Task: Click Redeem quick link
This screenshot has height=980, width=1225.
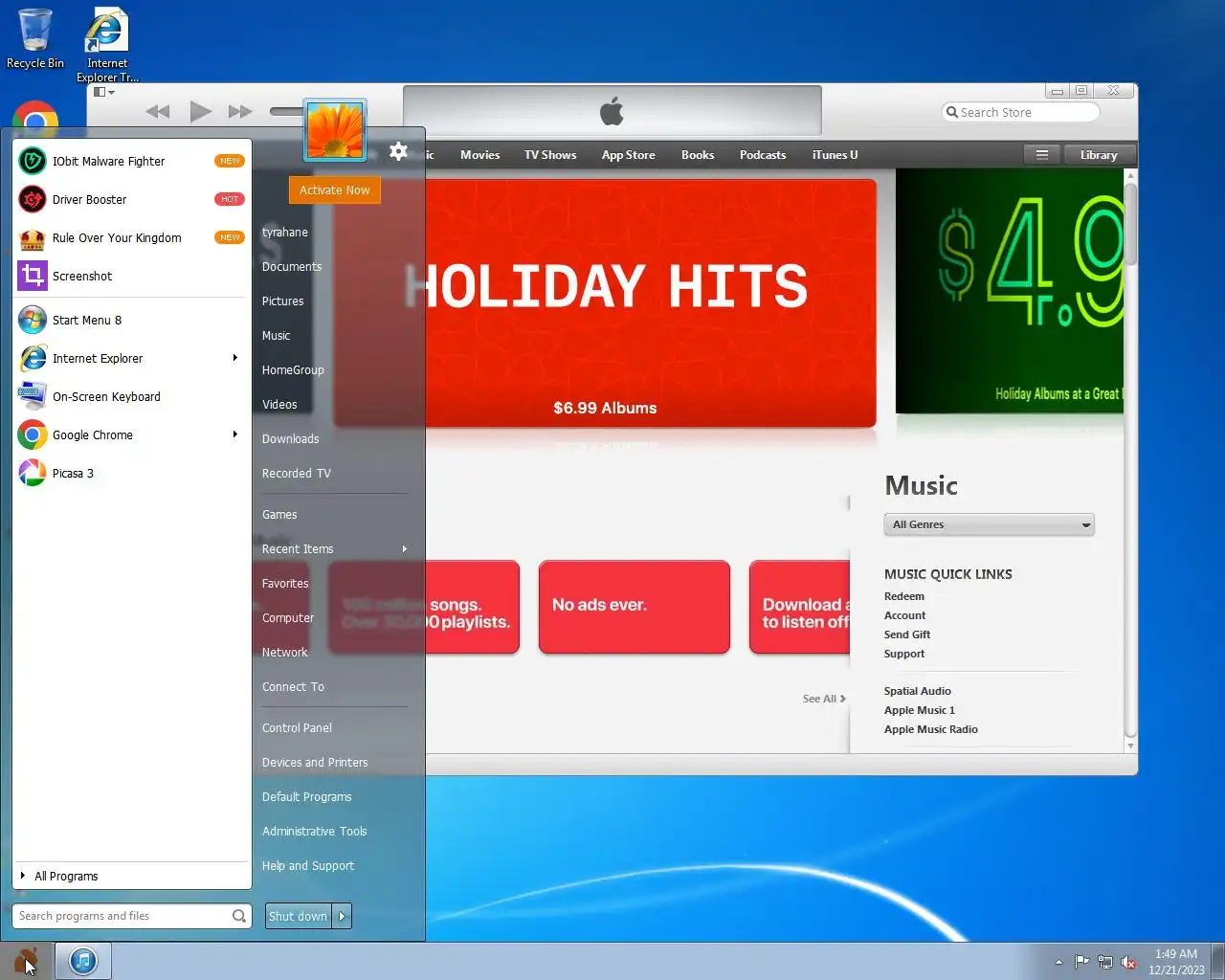Action: click(904, 596)
